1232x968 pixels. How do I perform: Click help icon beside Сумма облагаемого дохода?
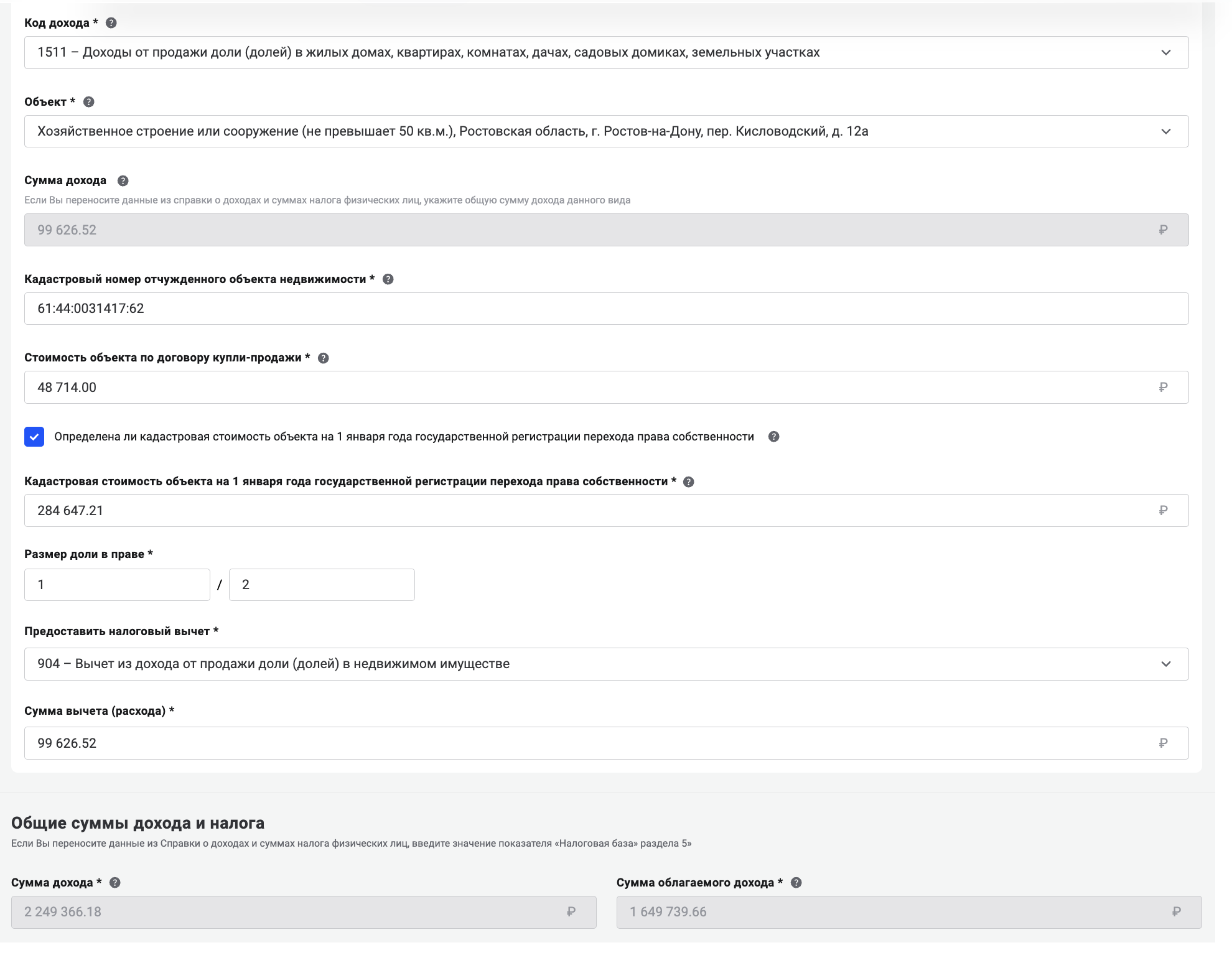click(x=796, y=883)
